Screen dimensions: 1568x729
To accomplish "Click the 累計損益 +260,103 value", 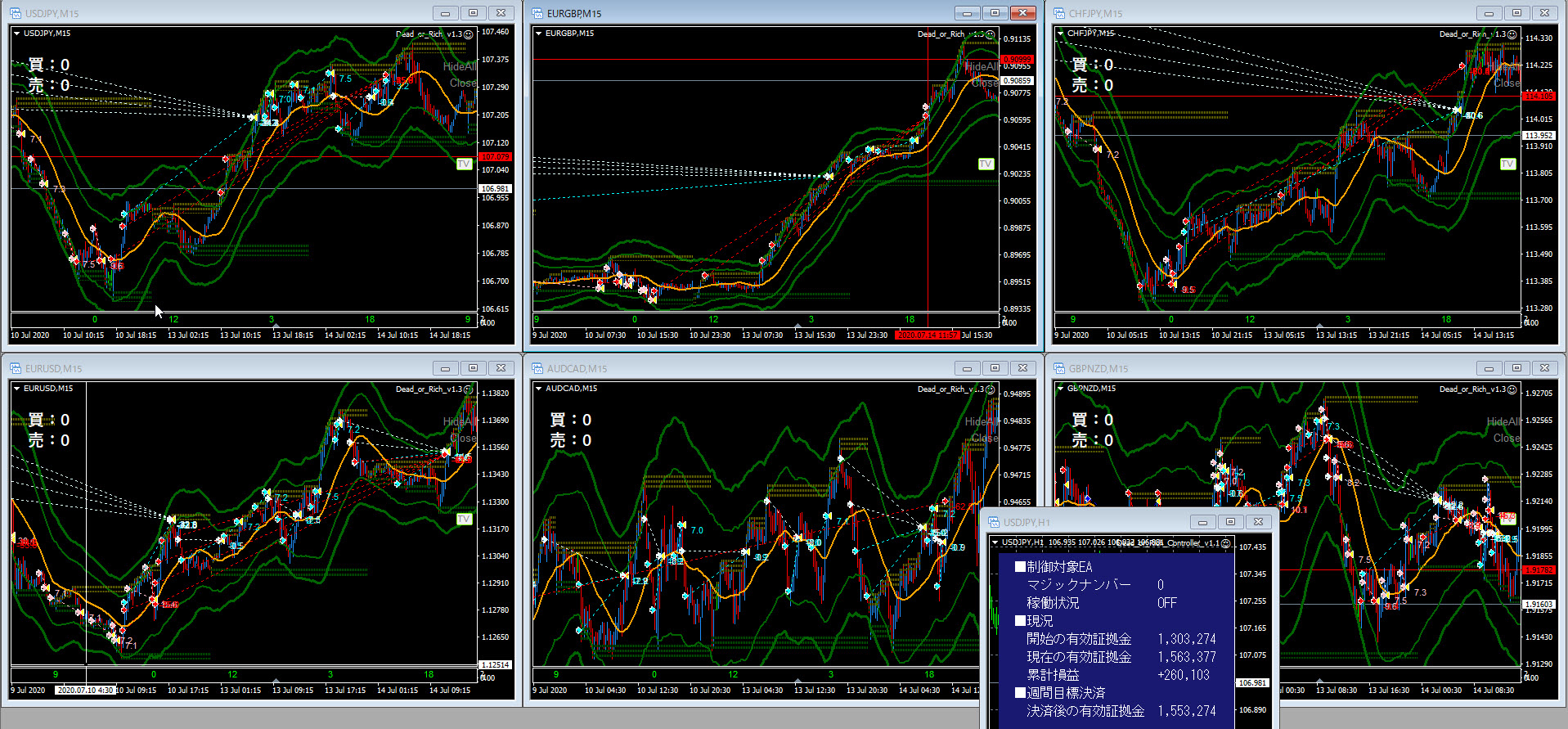I will coord(1183,675).
